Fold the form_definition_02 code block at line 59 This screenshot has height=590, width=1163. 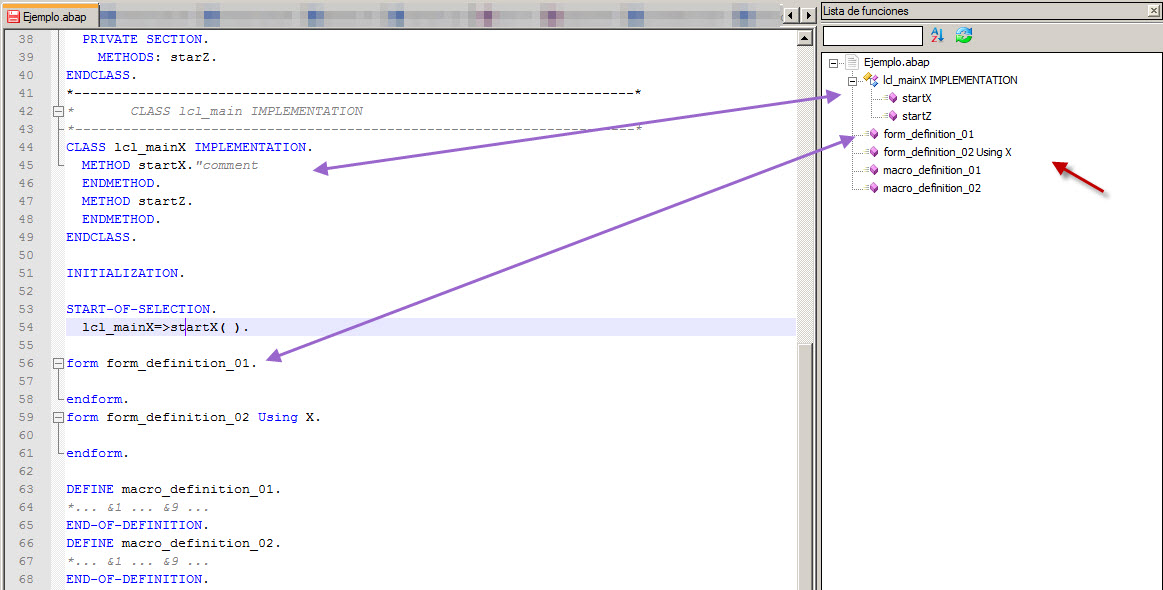(58, 418)
